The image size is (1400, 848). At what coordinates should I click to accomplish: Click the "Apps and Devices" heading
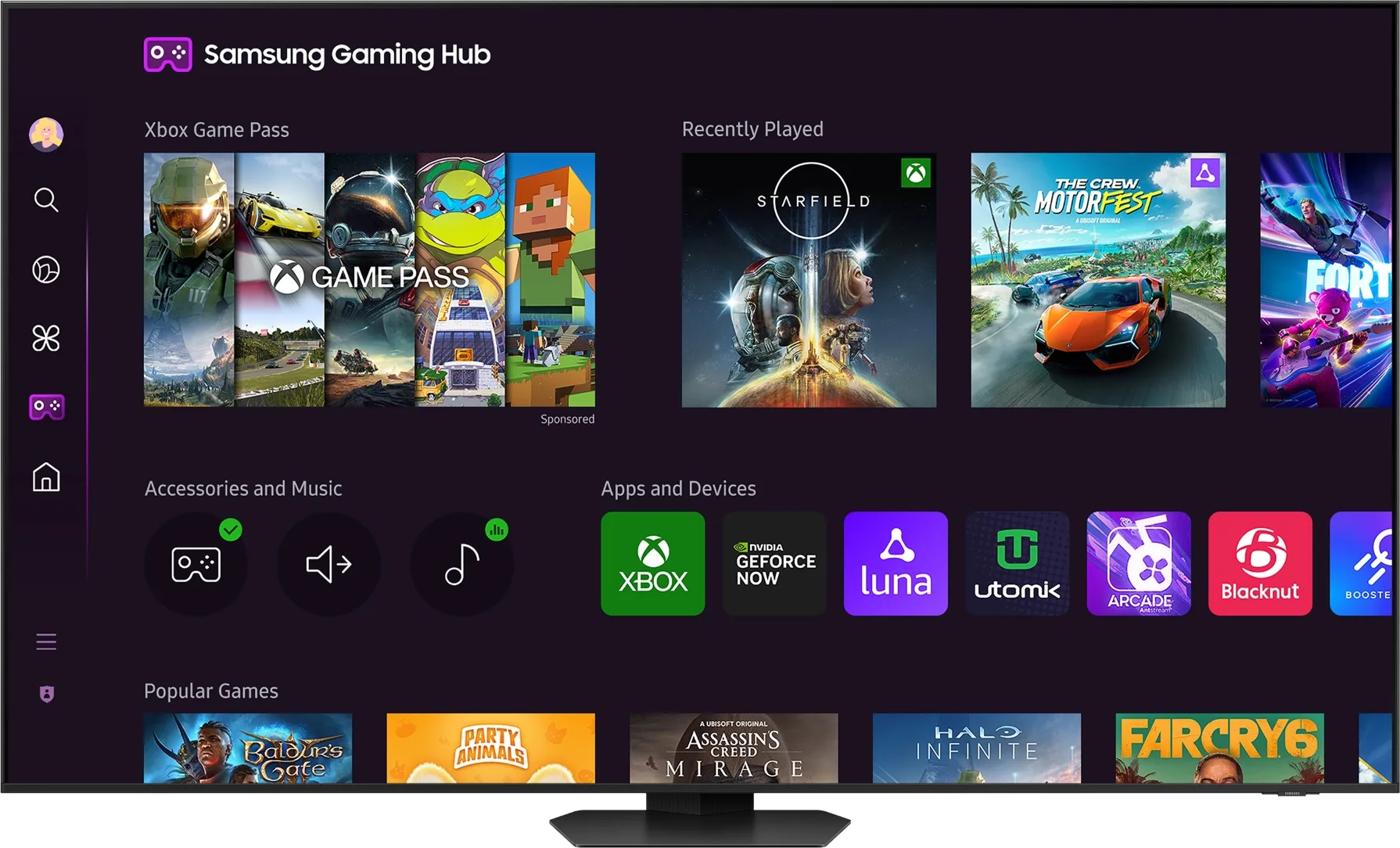(679, 489)
